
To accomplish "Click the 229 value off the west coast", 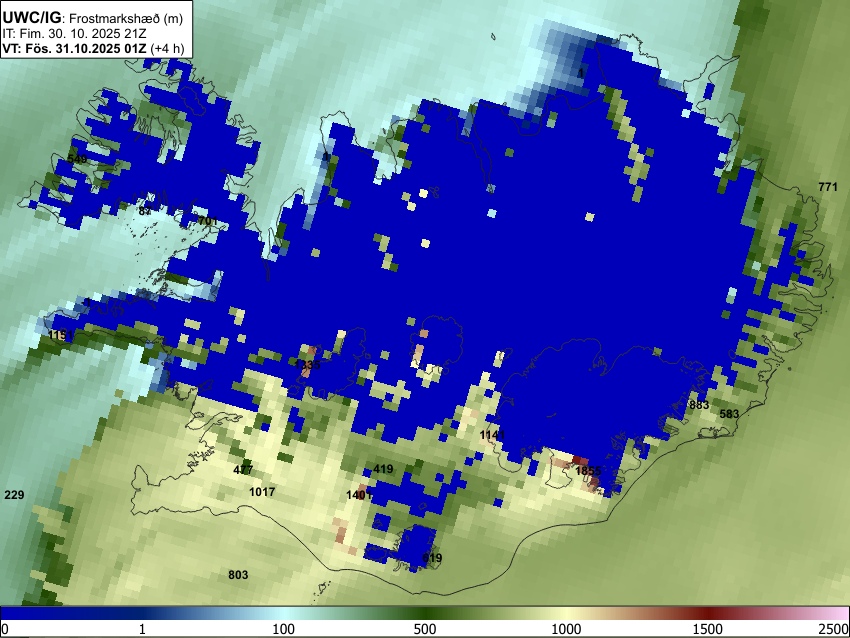I will (x=14, y=494).
